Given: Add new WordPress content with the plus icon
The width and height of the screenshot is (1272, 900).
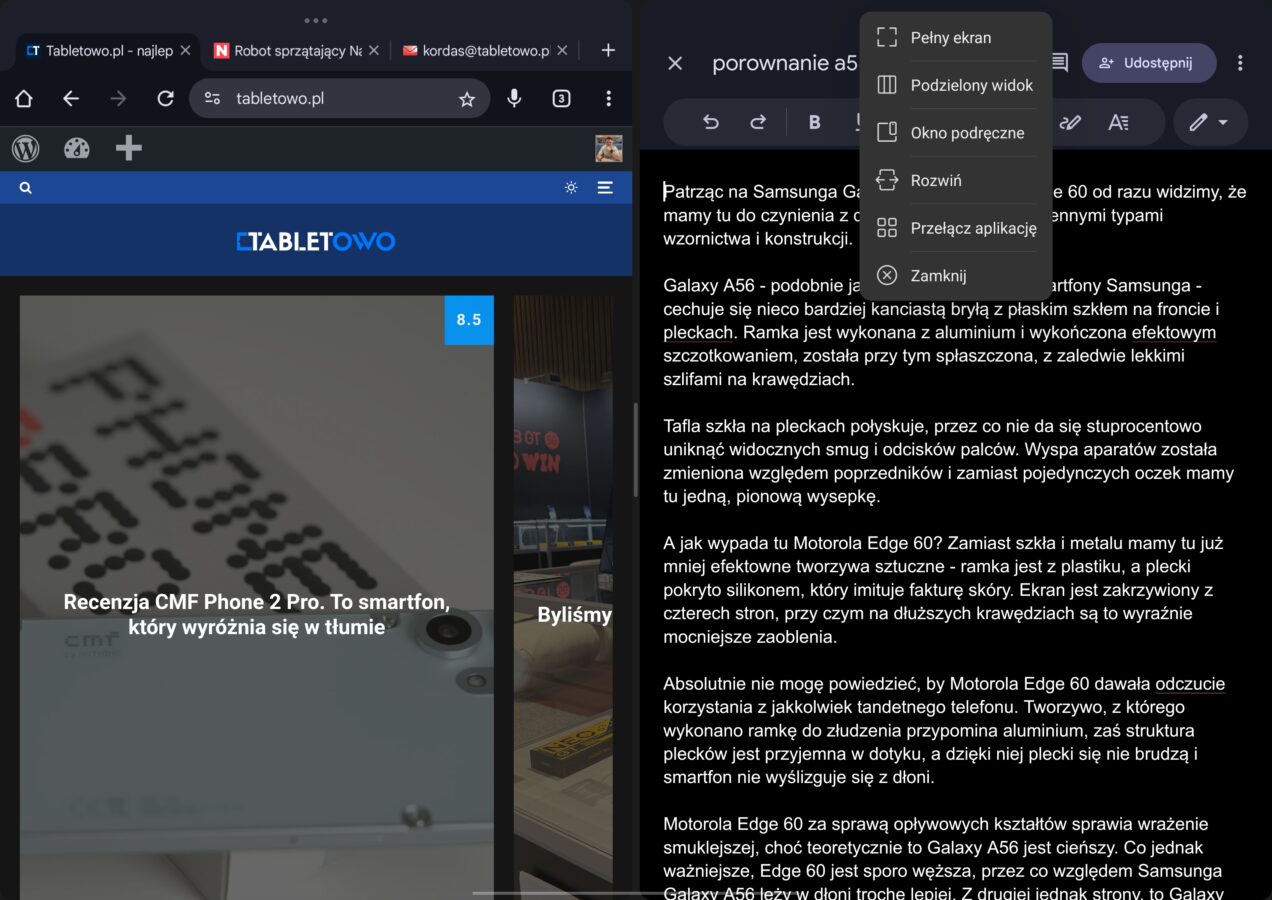Looking at the screenshot, I should 129,148.
